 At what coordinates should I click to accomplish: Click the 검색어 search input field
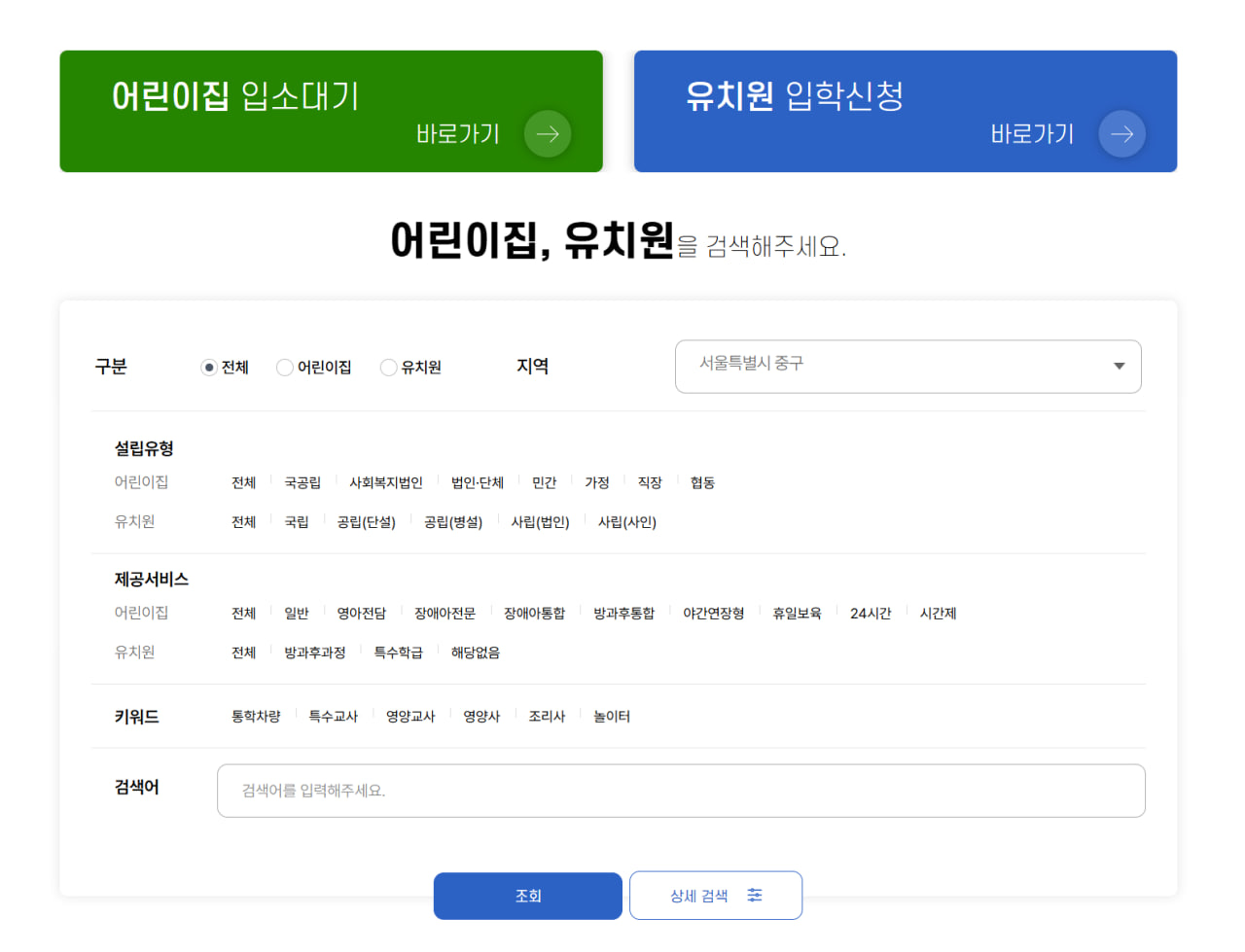click(x=681, y=791)
